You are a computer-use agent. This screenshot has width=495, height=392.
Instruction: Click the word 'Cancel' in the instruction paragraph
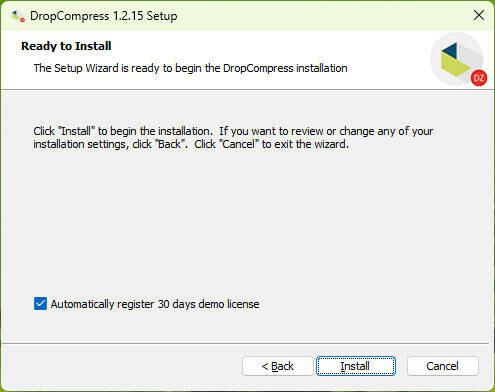(x=239, y=144)
